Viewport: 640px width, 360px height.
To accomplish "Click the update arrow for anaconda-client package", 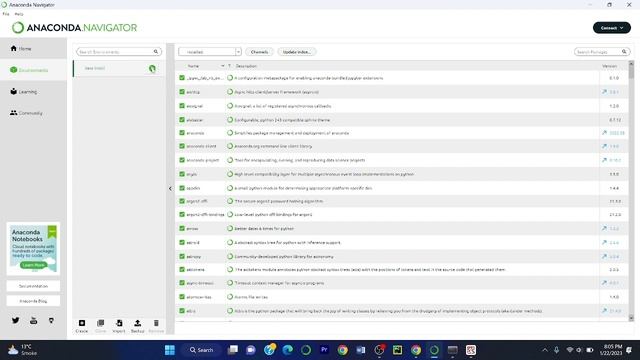I will coord(604,146).
